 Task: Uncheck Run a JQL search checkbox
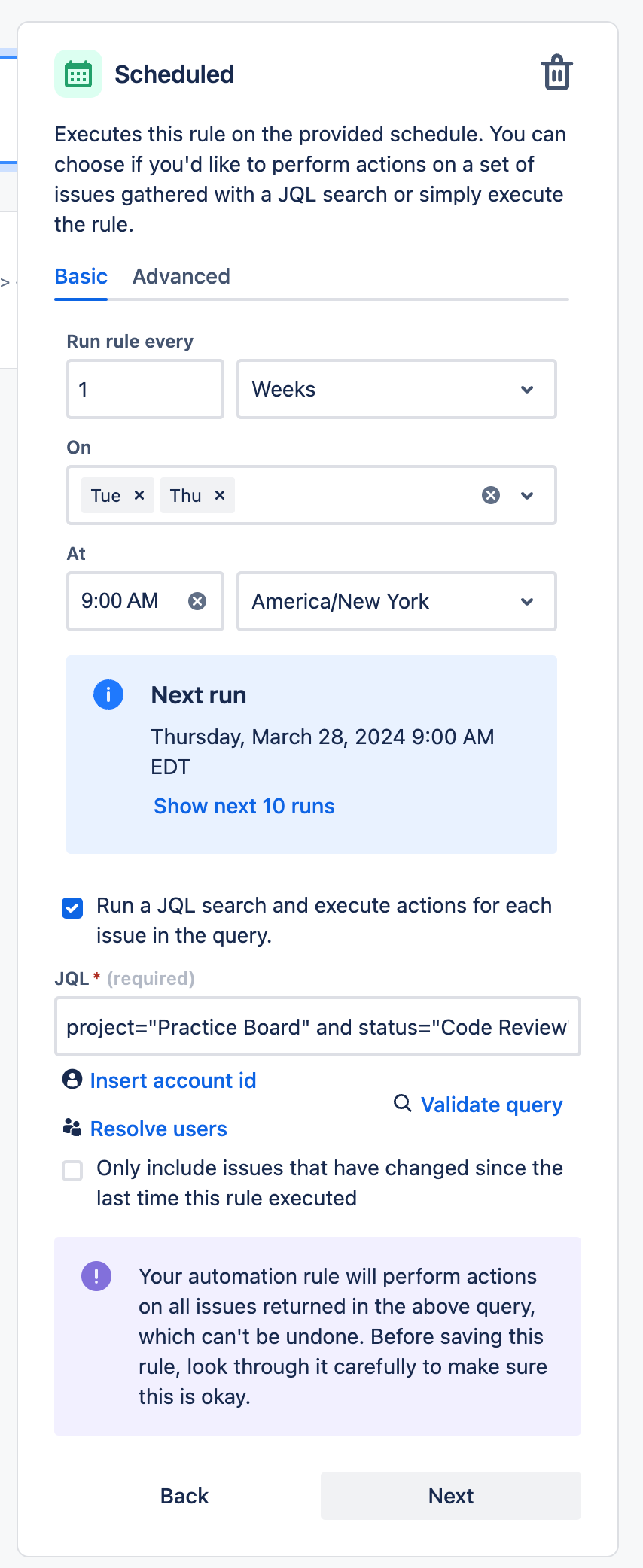72,908
